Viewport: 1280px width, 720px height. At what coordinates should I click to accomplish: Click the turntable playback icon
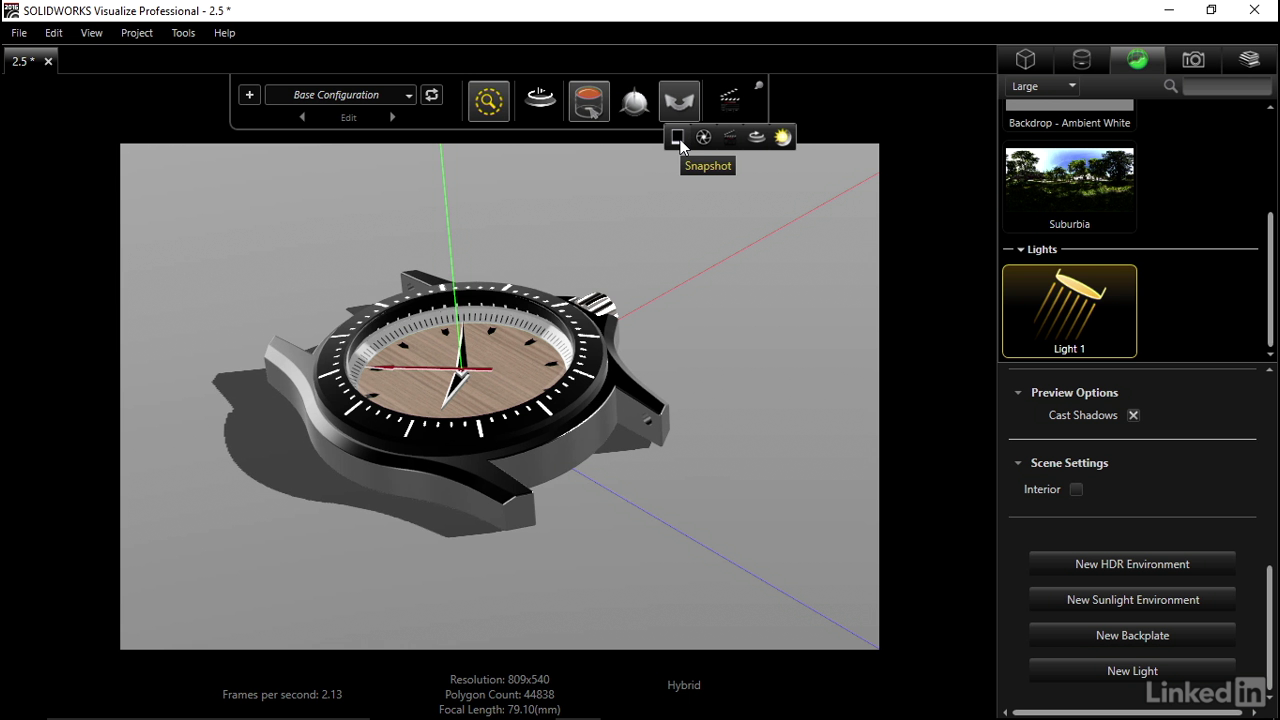pyautogui.click(x=540, y=100)
